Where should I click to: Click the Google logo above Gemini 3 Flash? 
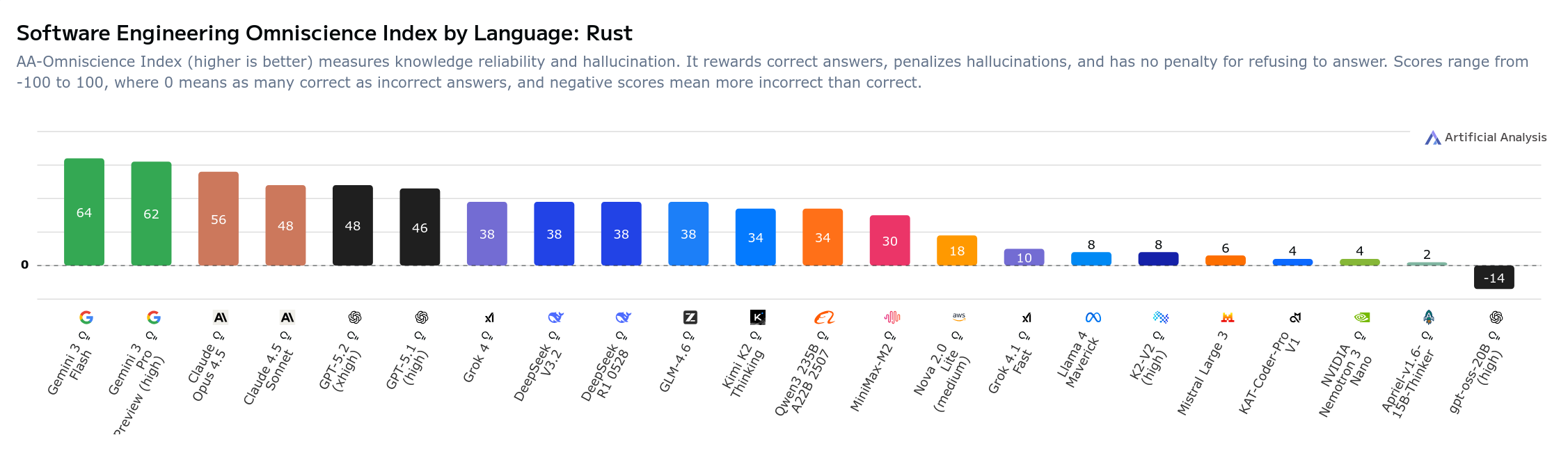click(86, 317)
